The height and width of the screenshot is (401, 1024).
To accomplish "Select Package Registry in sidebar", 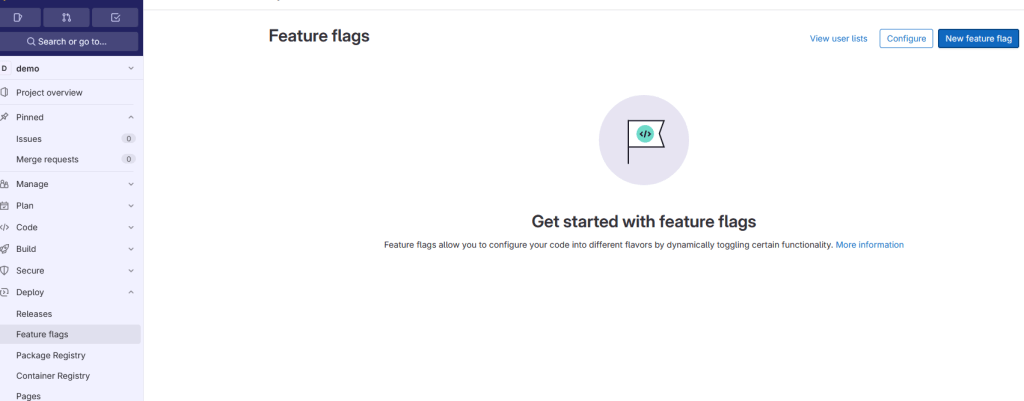I will tap(50, 355).
